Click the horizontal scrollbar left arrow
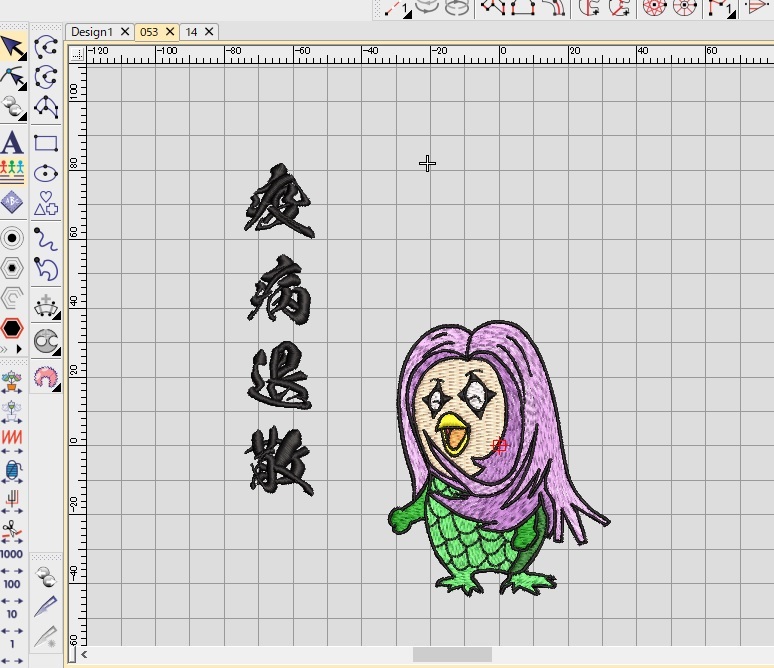 84,655
